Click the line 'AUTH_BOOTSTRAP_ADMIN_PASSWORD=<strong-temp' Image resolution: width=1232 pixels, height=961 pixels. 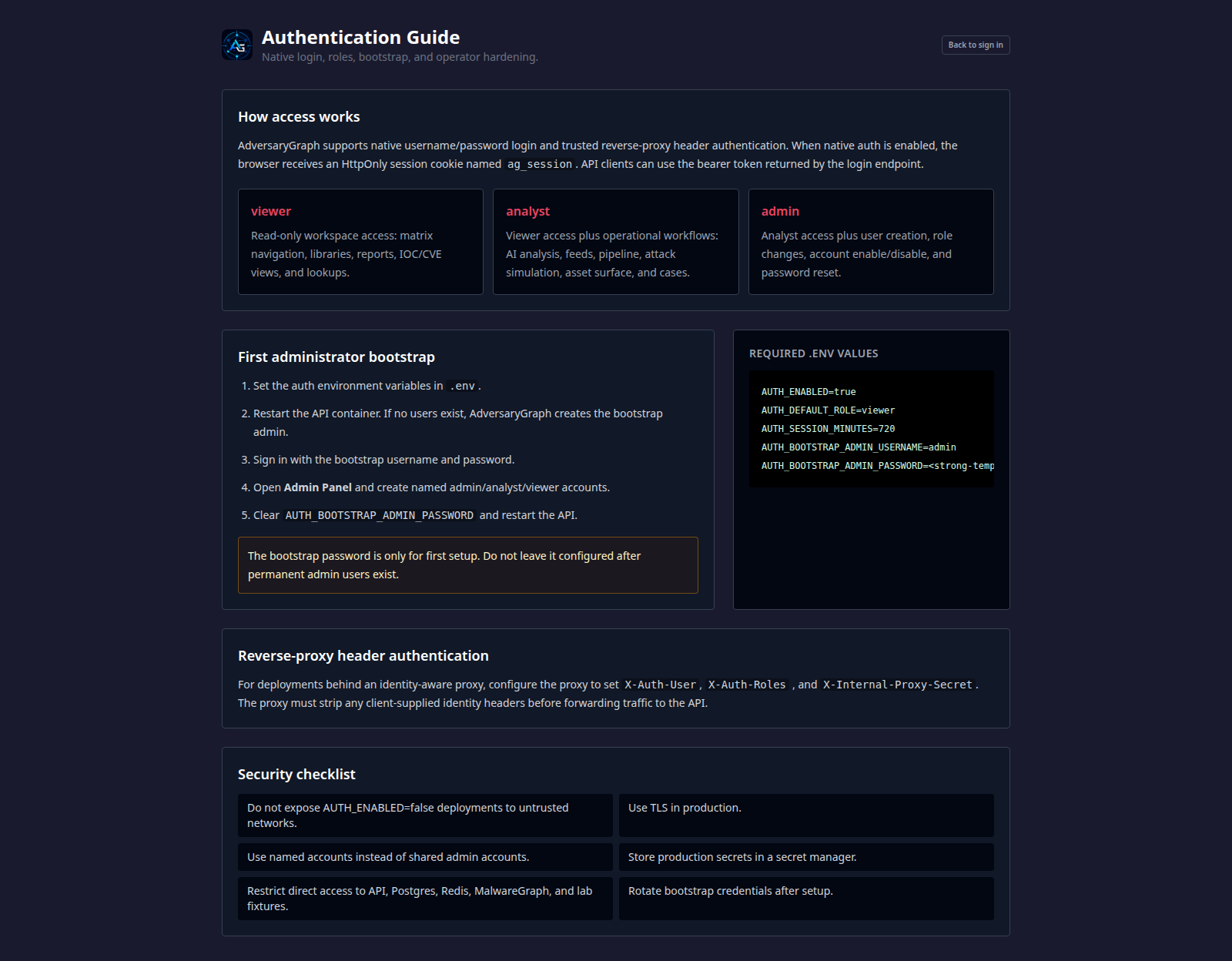[878, 466]
